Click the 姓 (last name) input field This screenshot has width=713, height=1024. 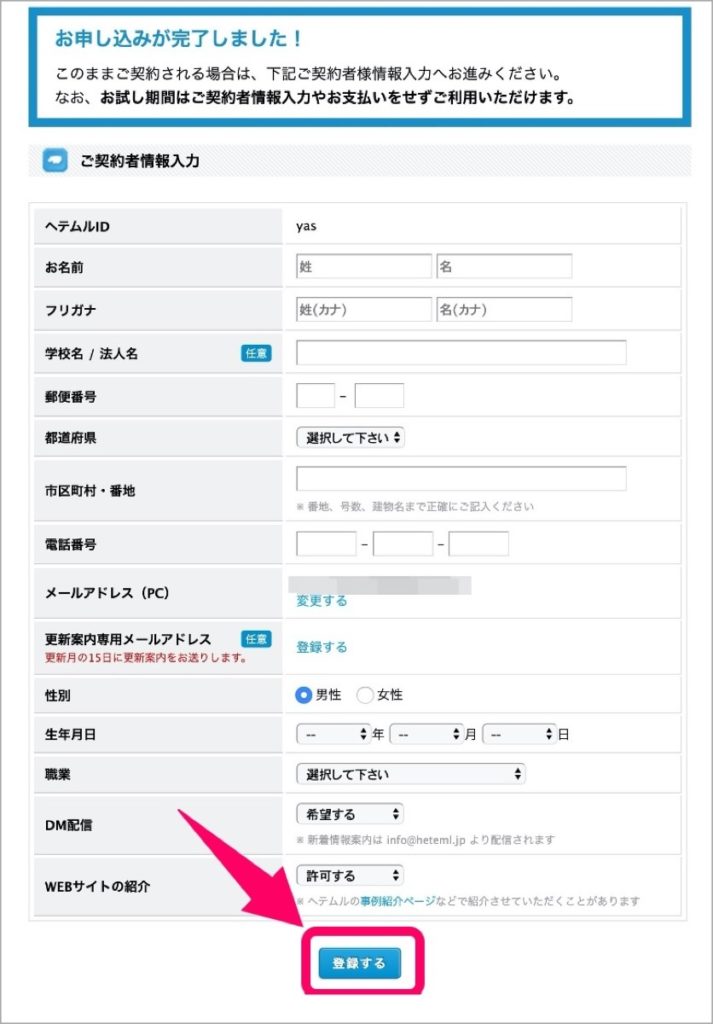click(x=364, y=266)
